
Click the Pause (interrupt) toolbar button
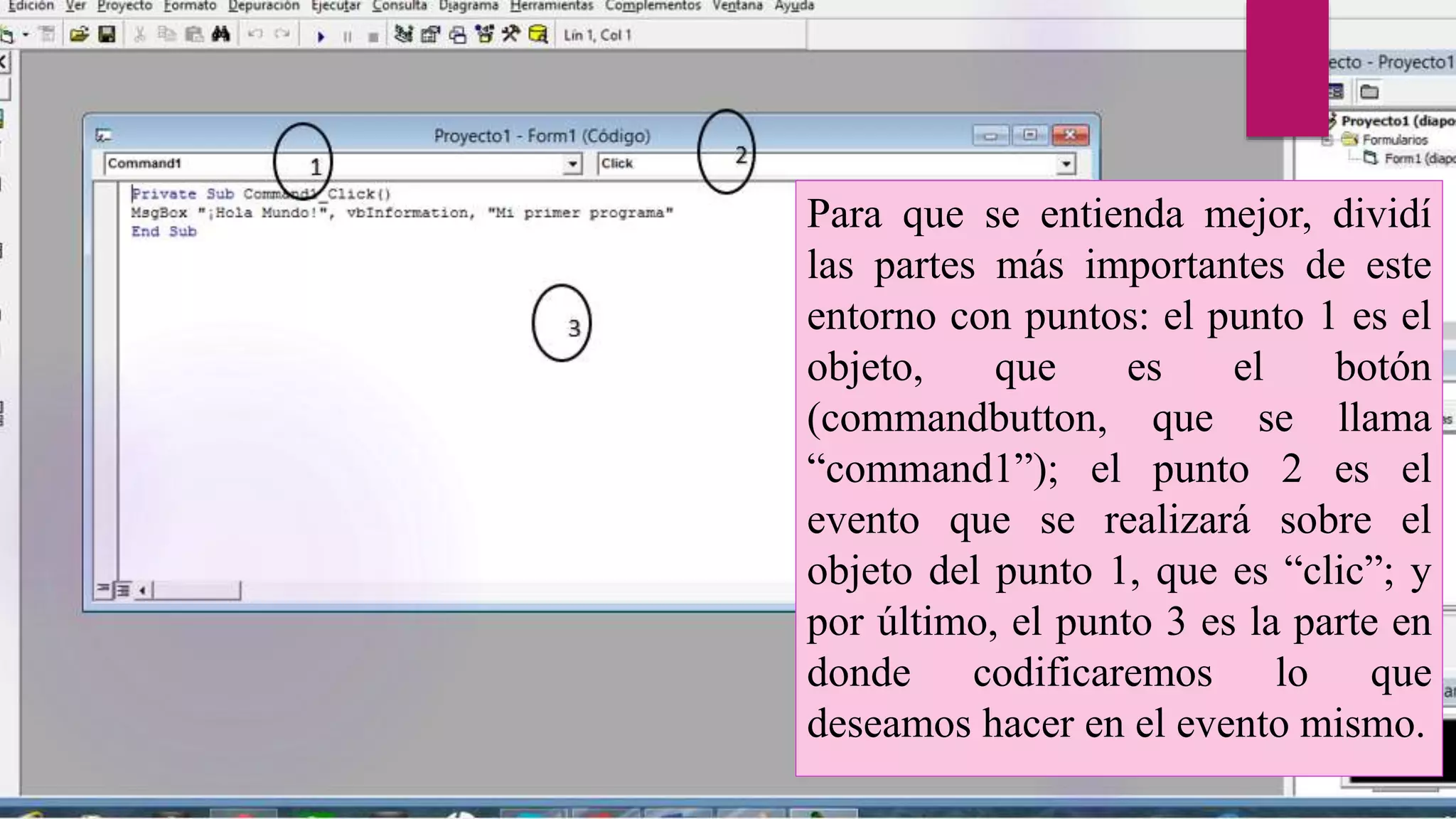[347, 36]
